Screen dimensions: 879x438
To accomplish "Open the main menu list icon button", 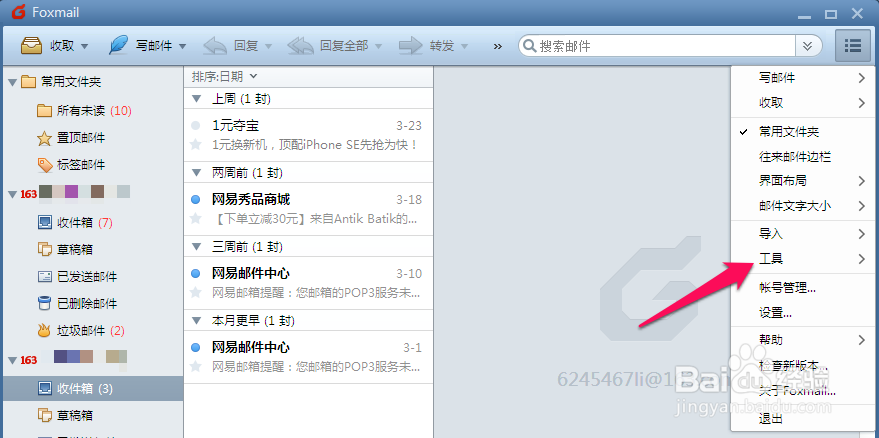I will coord(852,45).
